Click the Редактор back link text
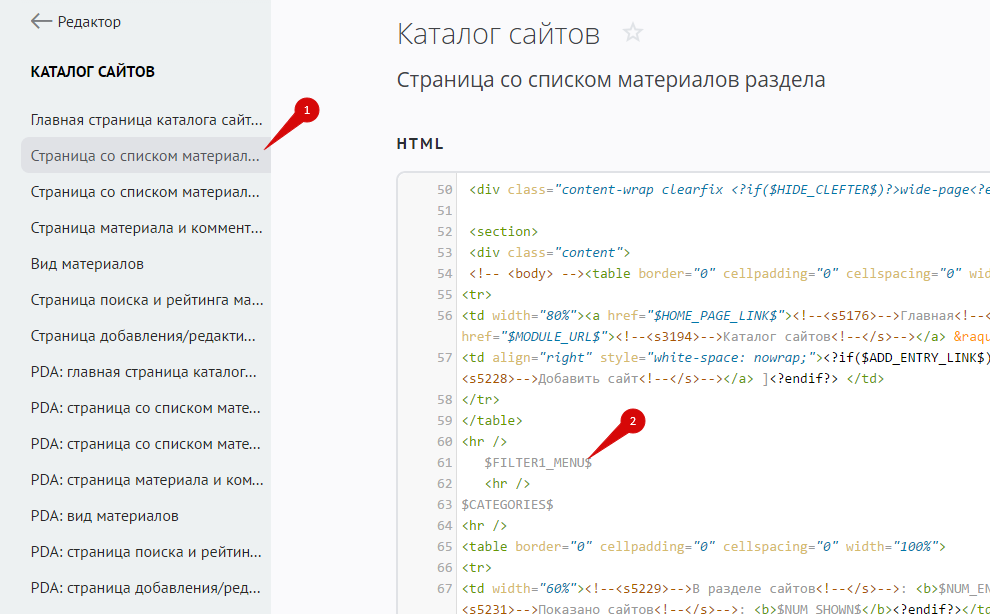This screenshot has height=614, width=990. [89, 21]
